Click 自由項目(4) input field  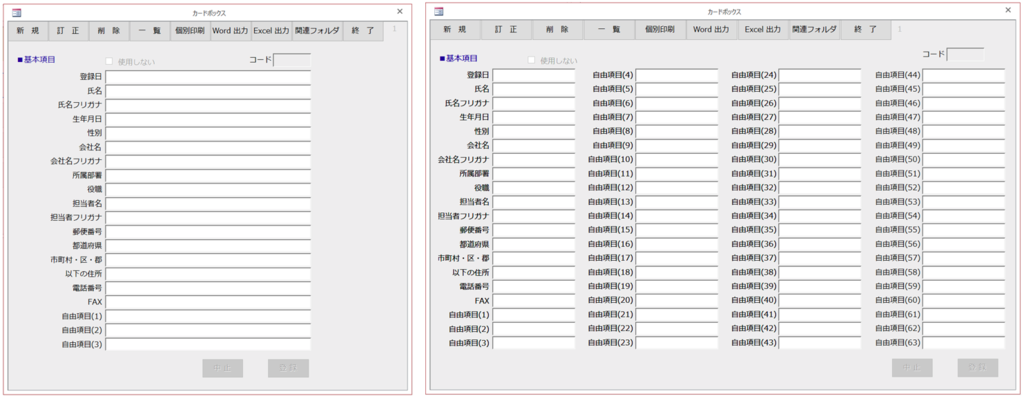click(x=677, y=75)
